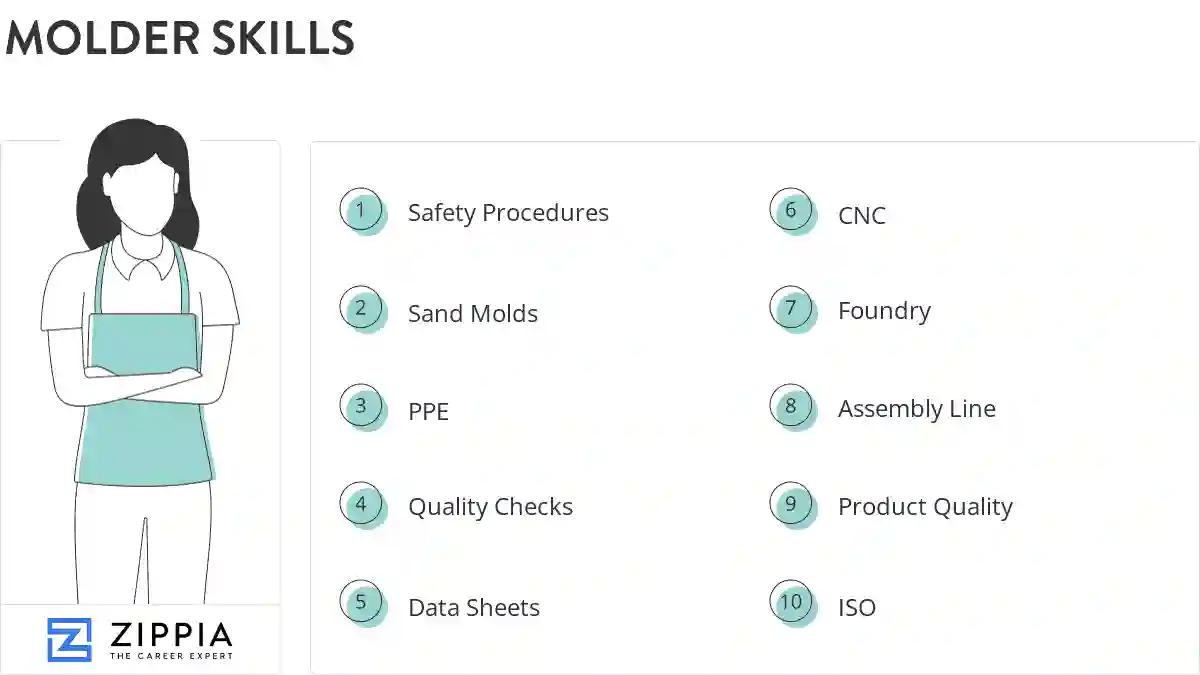Open the ISO skill
The height and width of the screenshot is (675, 1200).
coord(857,608)
